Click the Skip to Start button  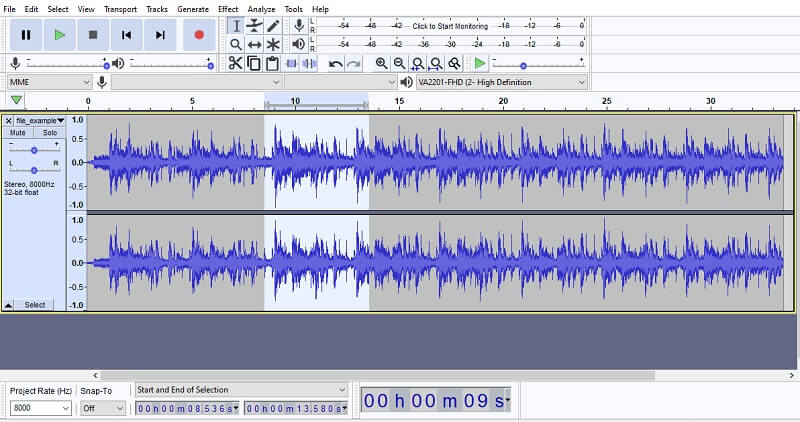click(126, 35)
